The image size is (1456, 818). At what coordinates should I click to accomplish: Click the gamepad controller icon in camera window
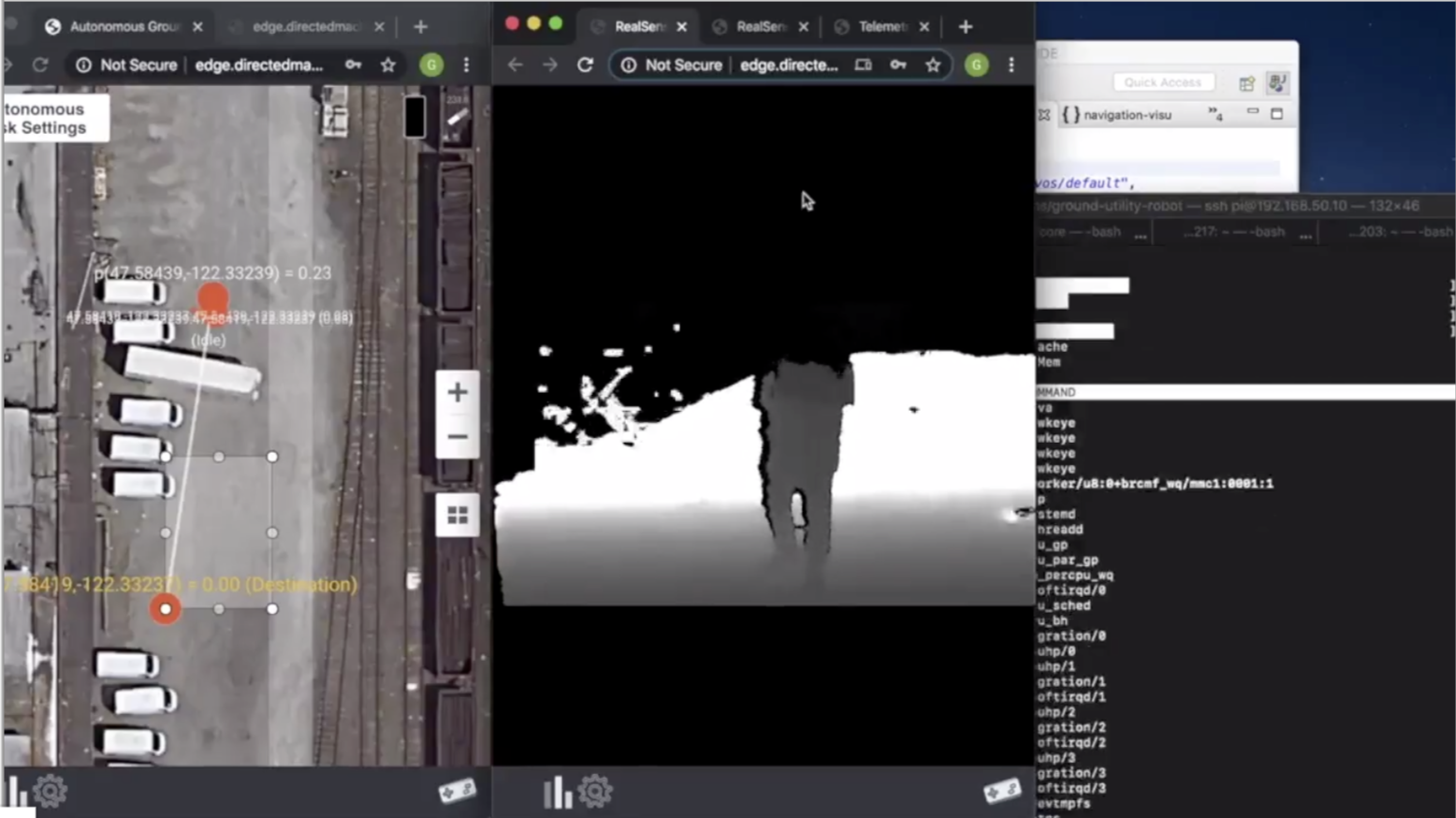coord(1001,792)
